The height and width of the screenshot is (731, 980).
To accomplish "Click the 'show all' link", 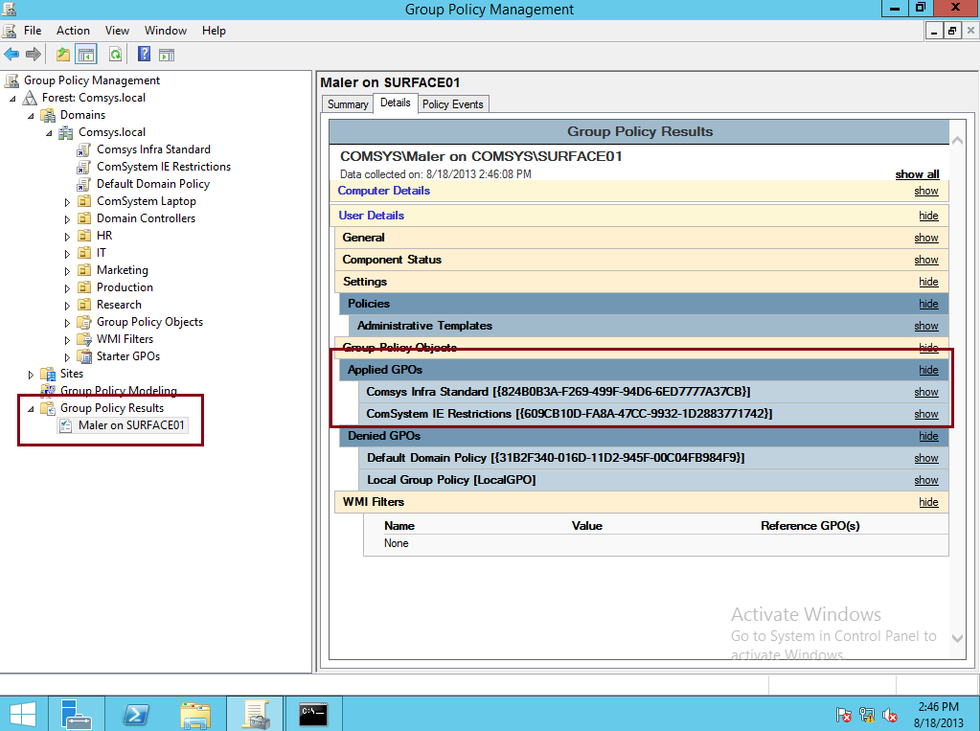I will tap(917, 174).
